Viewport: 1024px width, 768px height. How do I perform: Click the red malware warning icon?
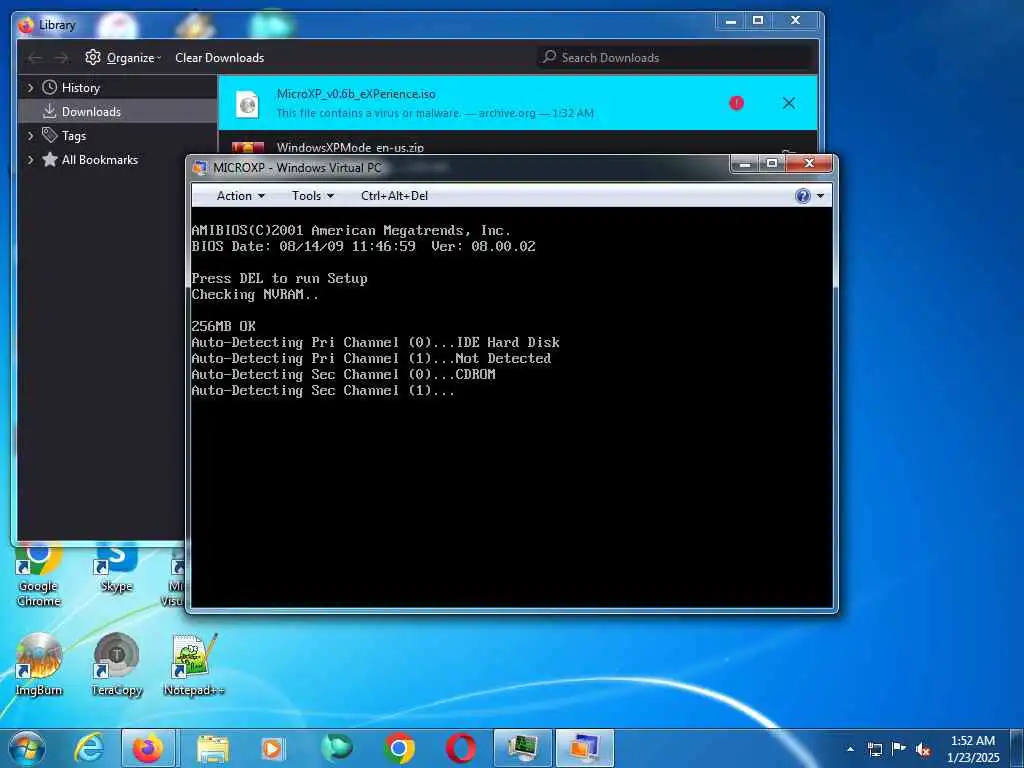coord(737,103)
